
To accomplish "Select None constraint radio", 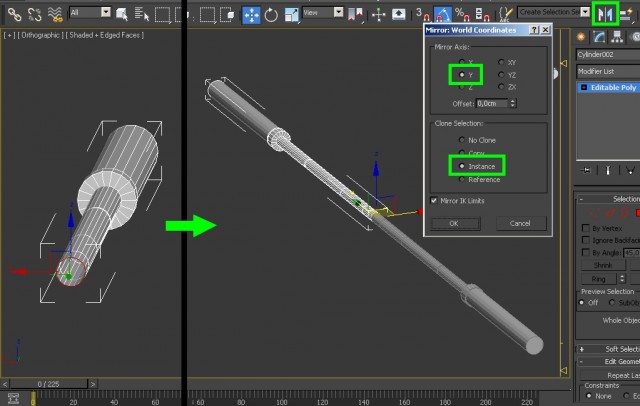I will click(589, 396).
